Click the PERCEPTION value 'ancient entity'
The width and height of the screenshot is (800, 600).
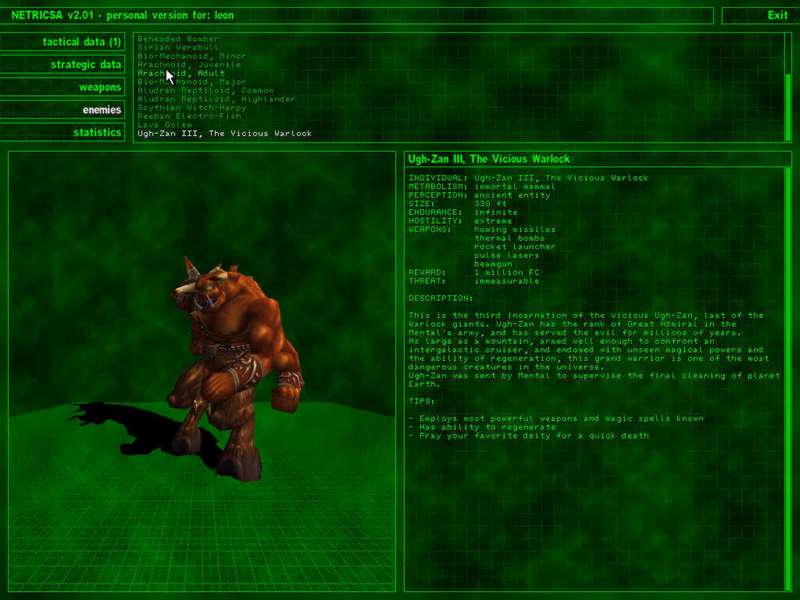click(x=512, y=195)
